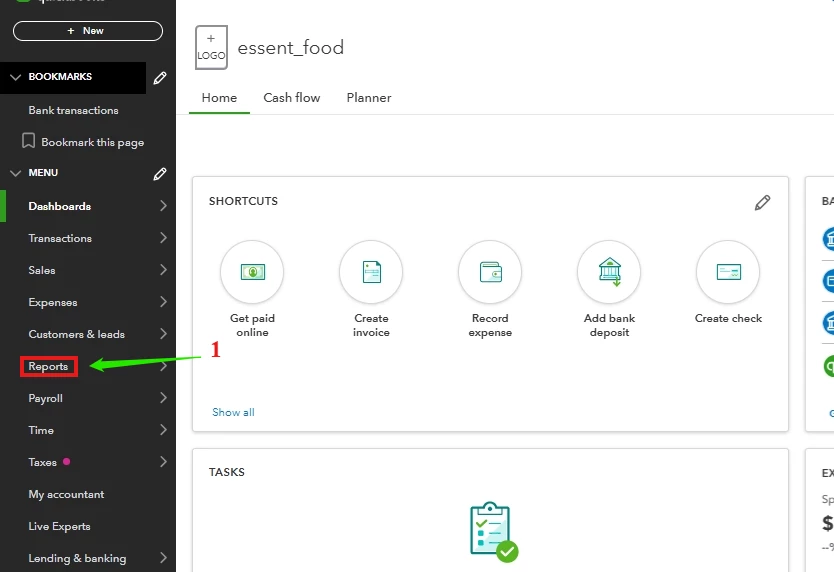
Task: Open the Create check shortcut icon
Action: (728, 272)
